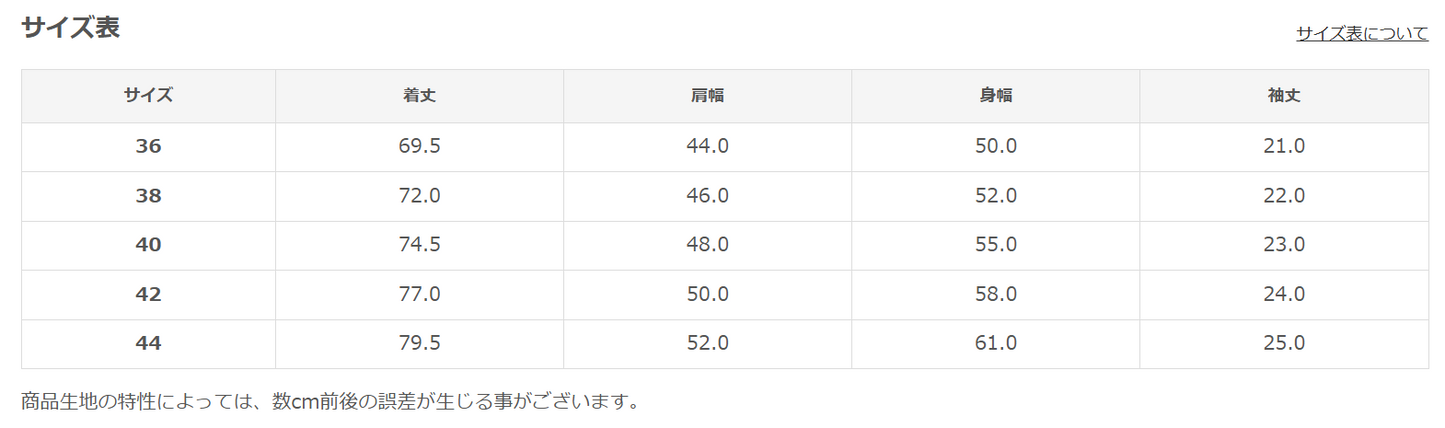Click body width value 61.0

995,344
